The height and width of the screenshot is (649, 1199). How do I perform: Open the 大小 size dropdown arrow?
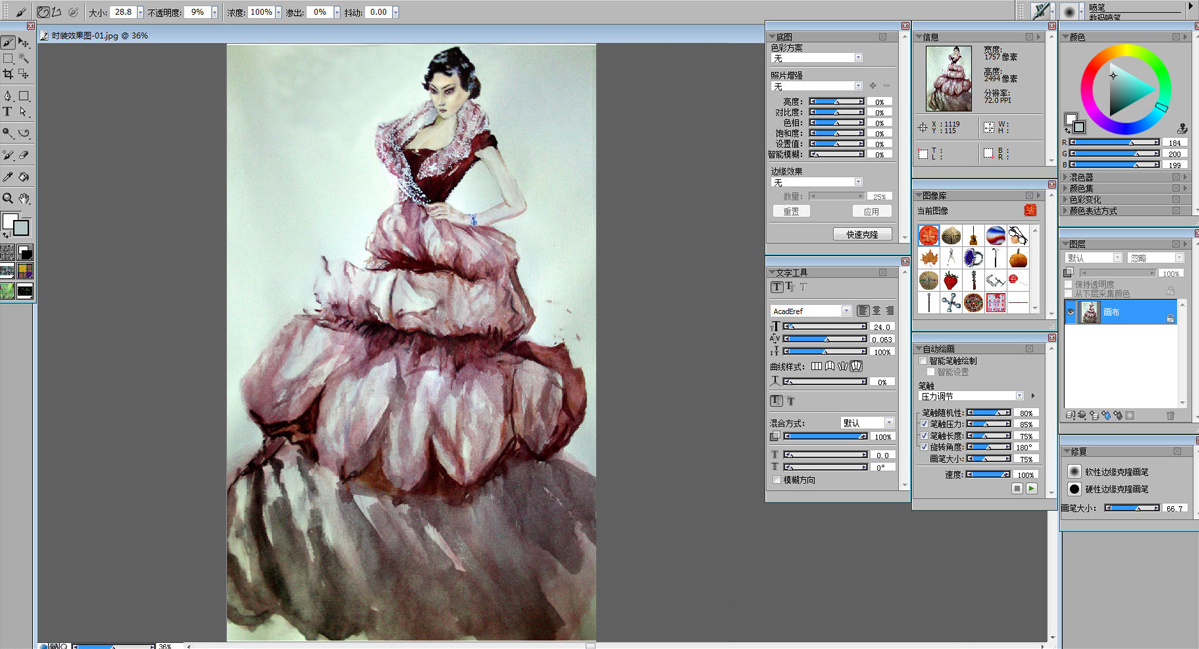[x=140, y=12]
